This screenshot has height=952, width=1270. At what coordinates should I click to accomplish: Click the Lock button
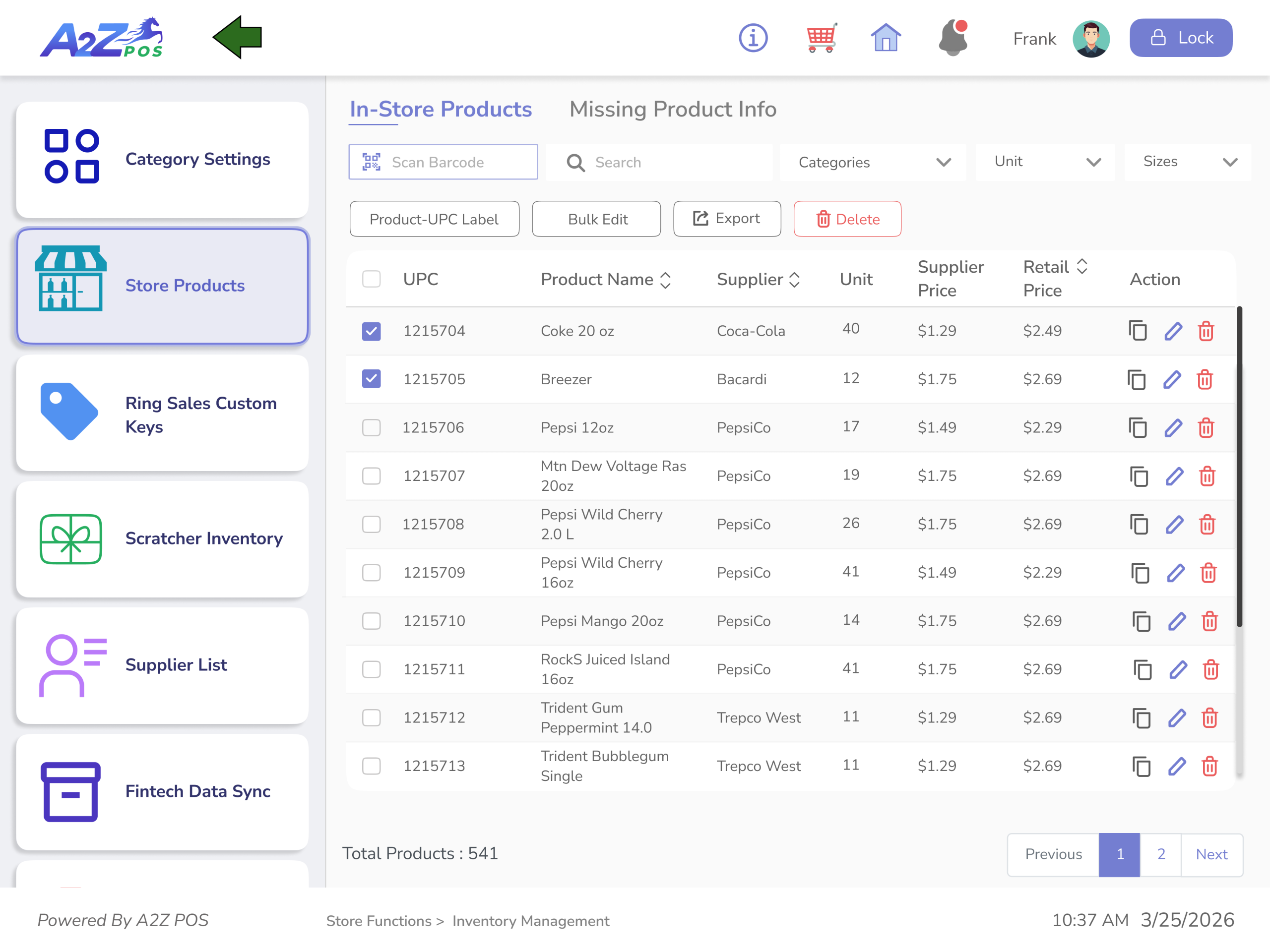1181,38
